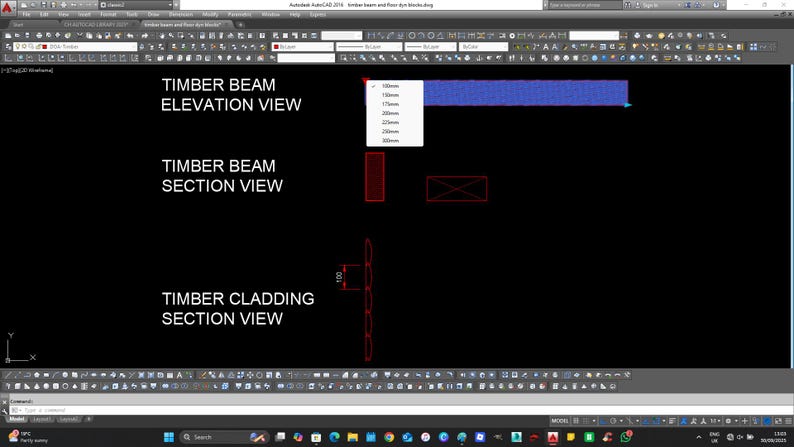This screenshot has height=447, width=794.
Task: Click the Save icon in Quick Access toolbar
Action: (x=44, y=5)
